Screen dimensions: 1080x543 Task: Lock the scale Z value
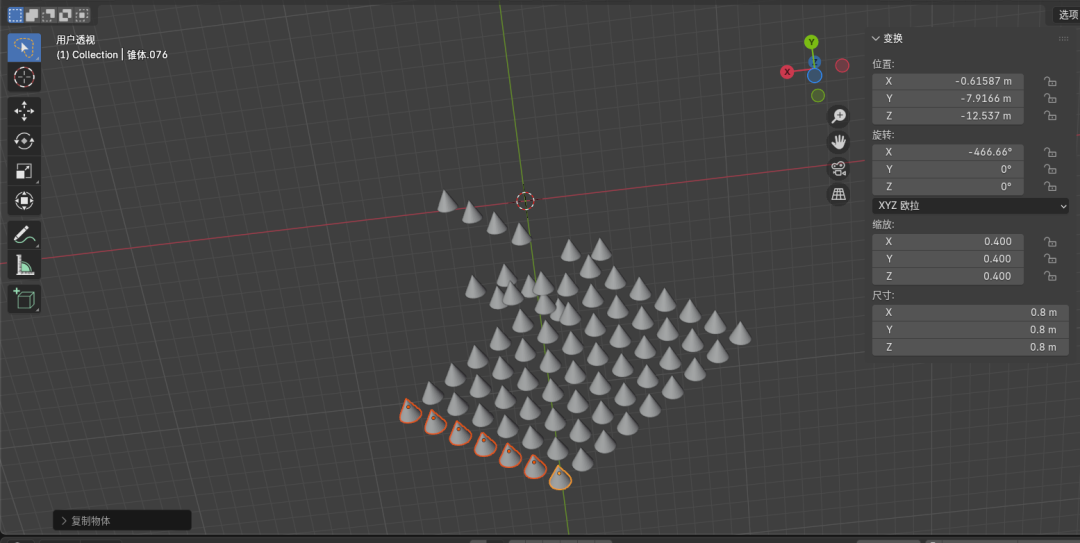click(1050, 276)
